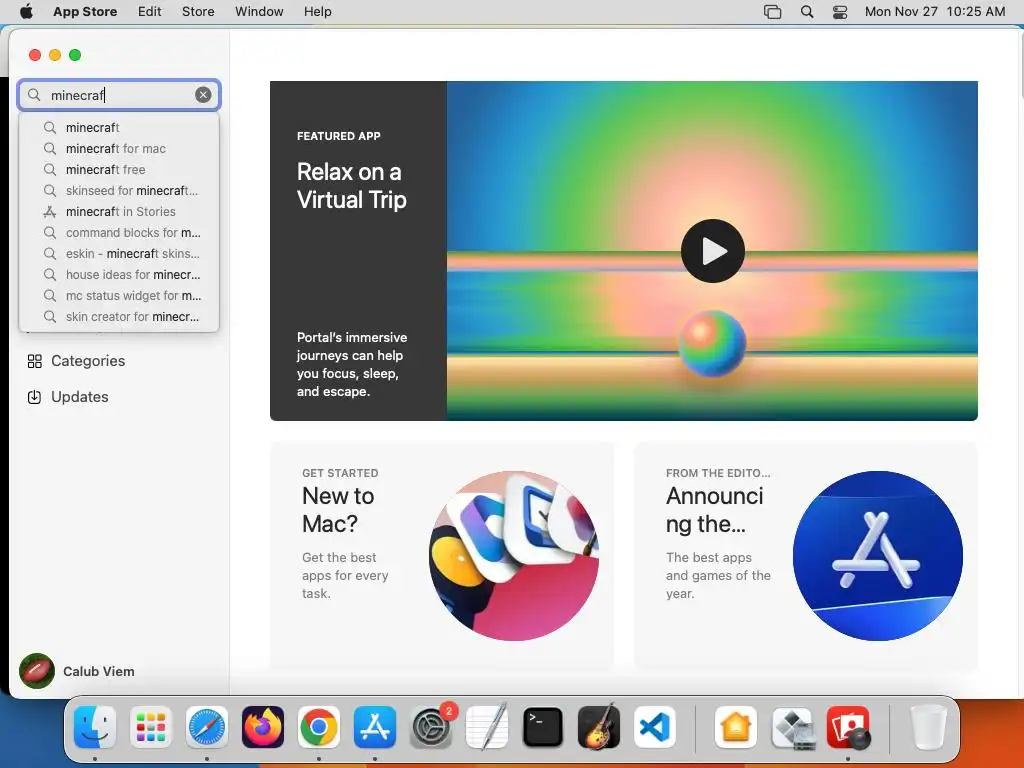Click the New to Mac app icons artwork
The image size is (1024, 768).
coord(514,556)
